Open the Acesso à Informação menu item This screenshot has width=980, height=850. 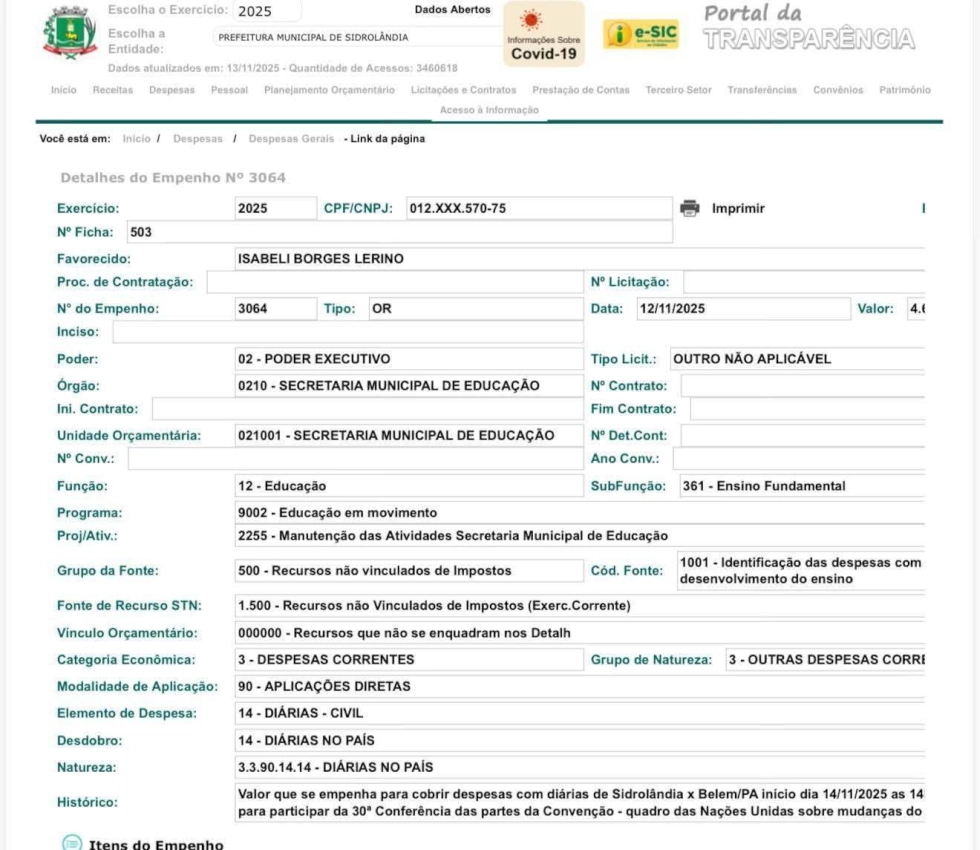click(489, 110)
